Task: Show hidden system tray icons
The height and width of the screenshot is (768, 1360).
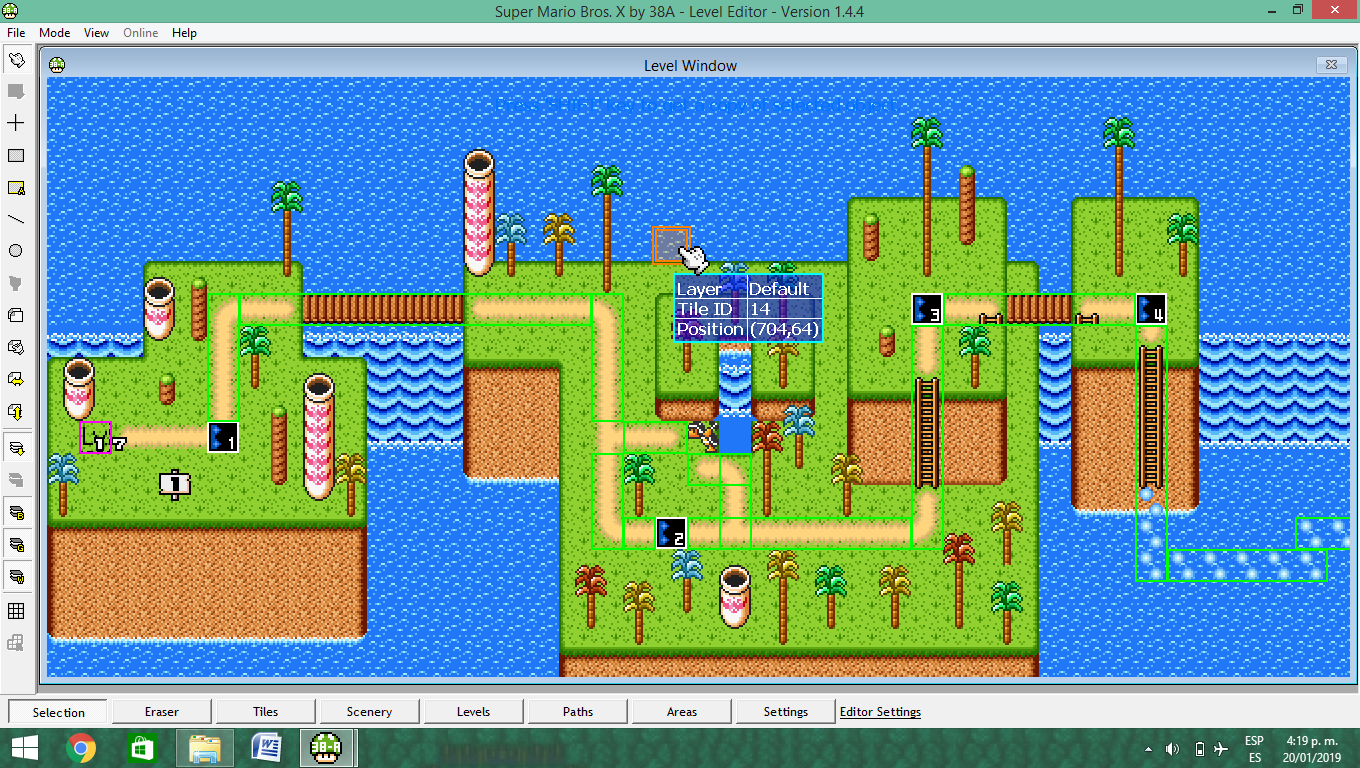Action: tap(1148, 749)
